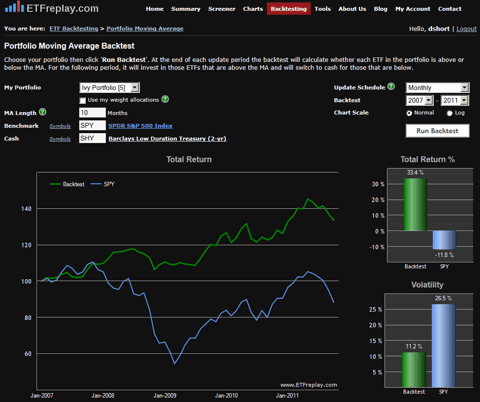Open About Us page
The image size is (480, 402).
coord(352,9)
